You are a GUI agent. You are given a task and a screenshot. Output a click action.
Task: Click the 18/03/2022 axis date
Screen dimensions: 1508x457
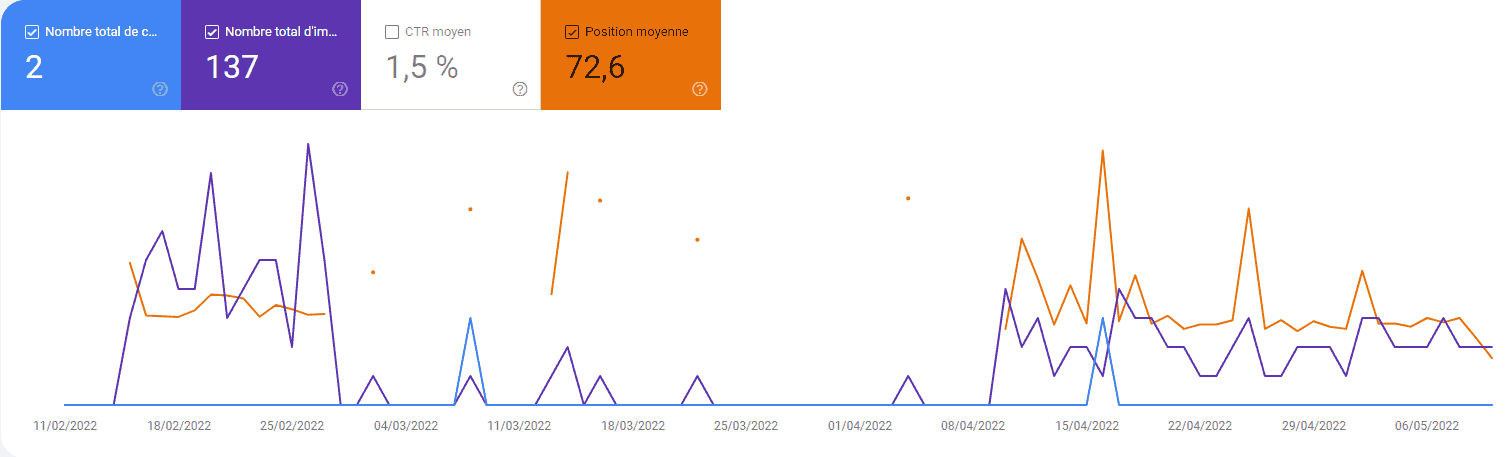tap(633, 425)
